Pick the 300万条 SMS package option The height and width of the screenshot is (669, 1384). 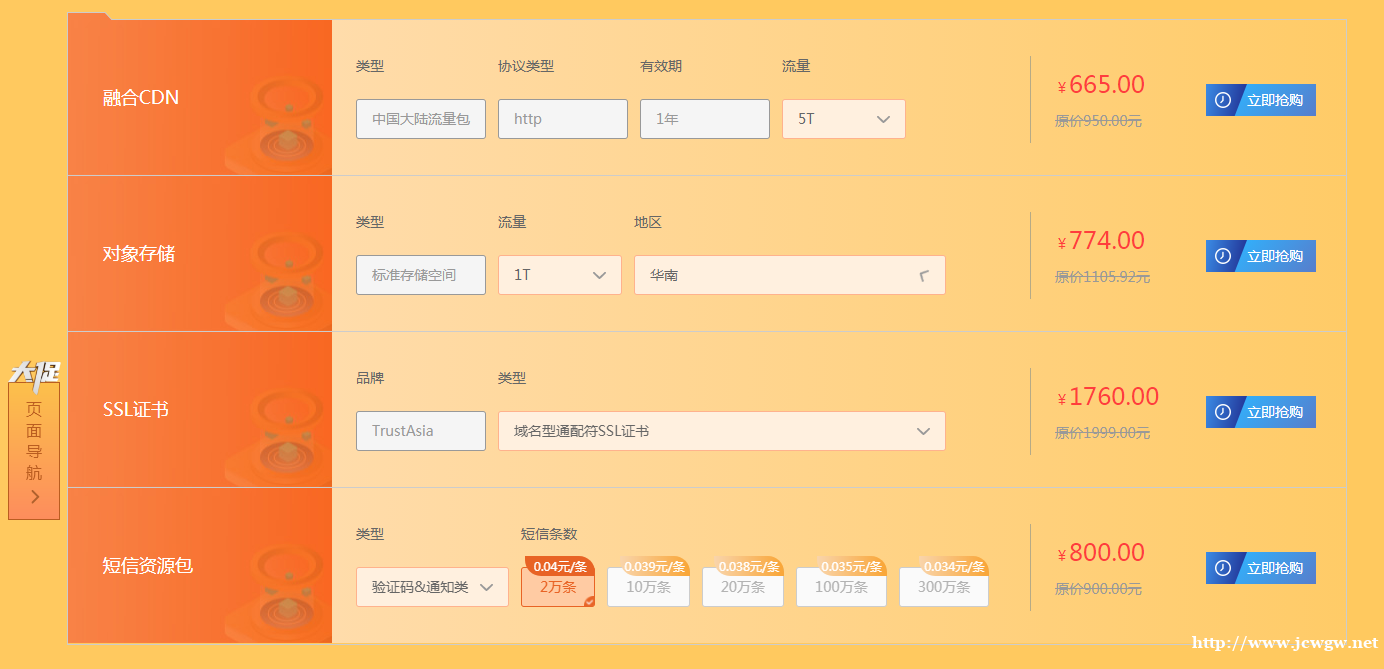[943, 587]
